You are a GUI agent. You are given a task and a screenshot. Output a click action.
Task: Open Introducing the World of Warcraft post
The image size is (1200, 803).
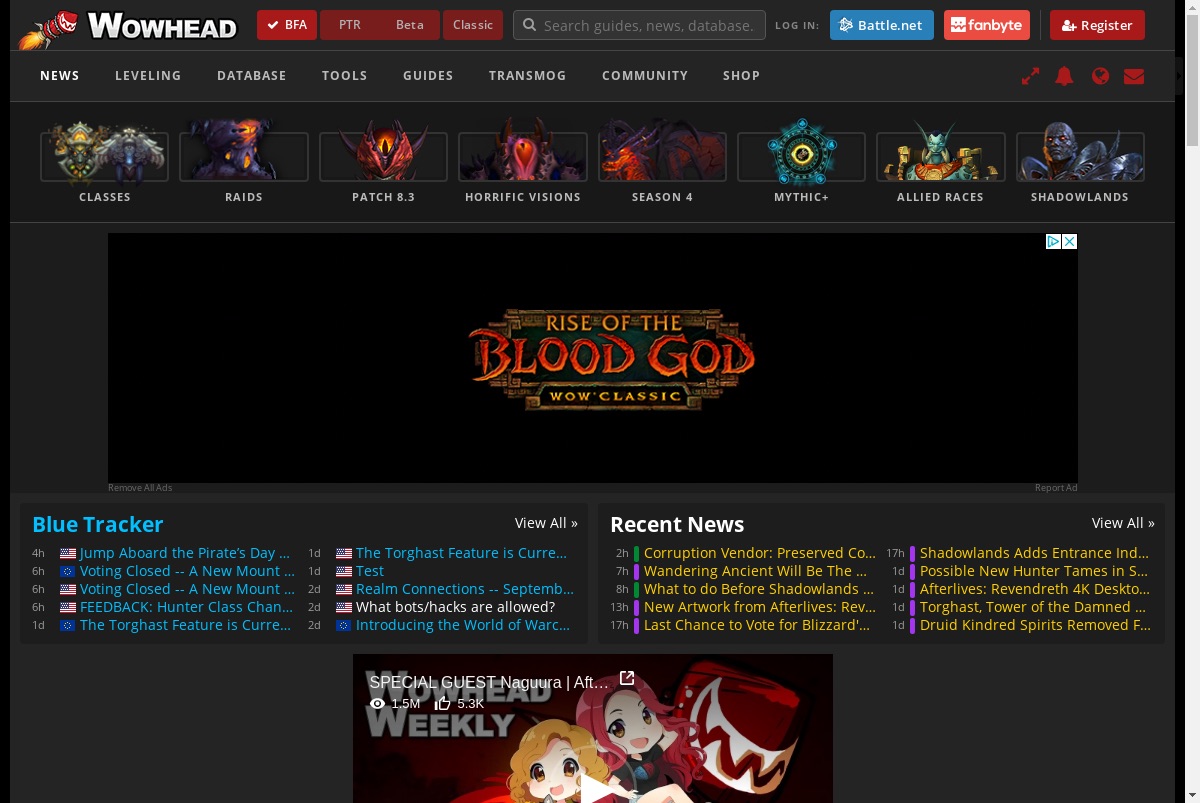coord(463,625)
